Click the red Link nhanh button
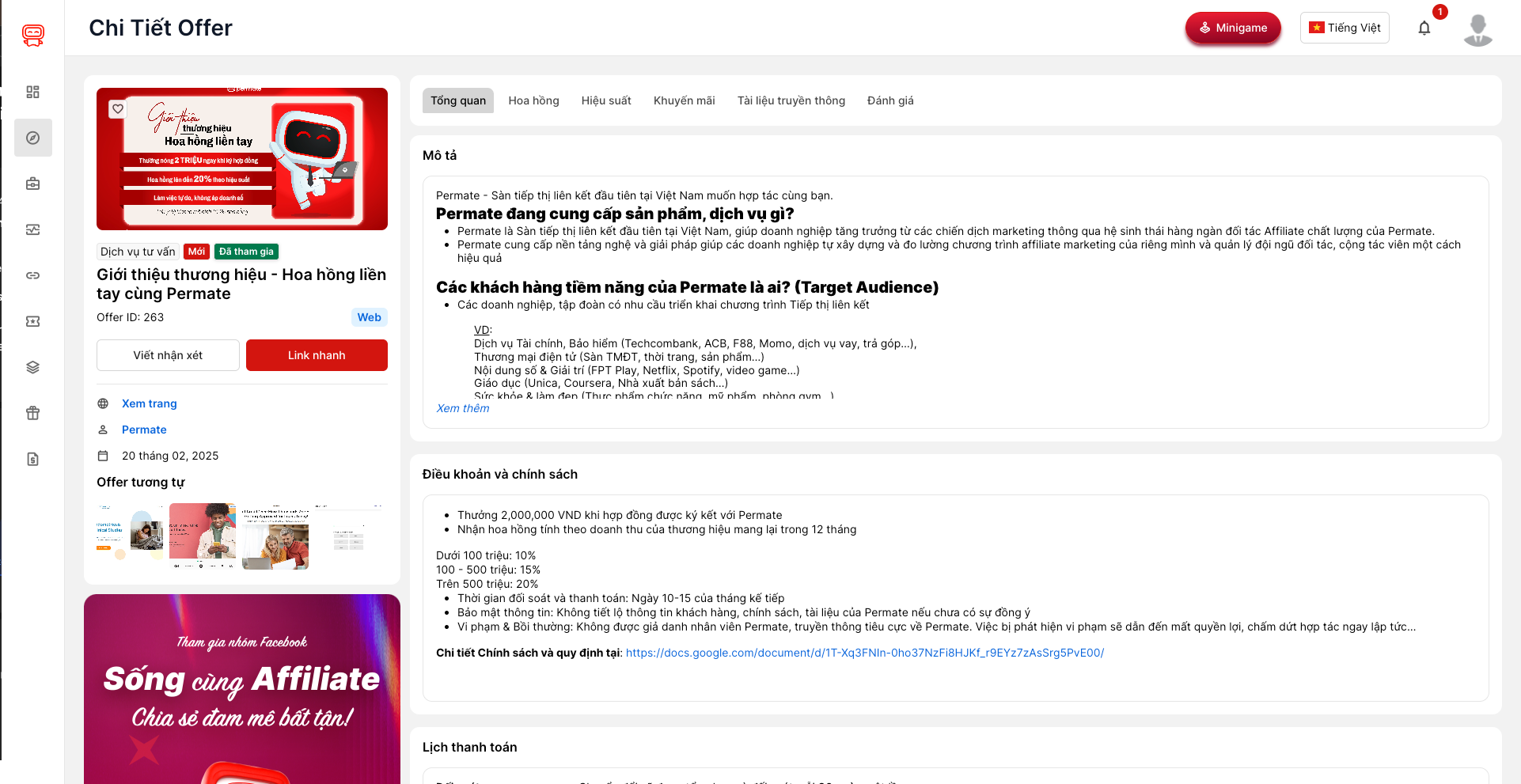 click(x=317, y=355)
